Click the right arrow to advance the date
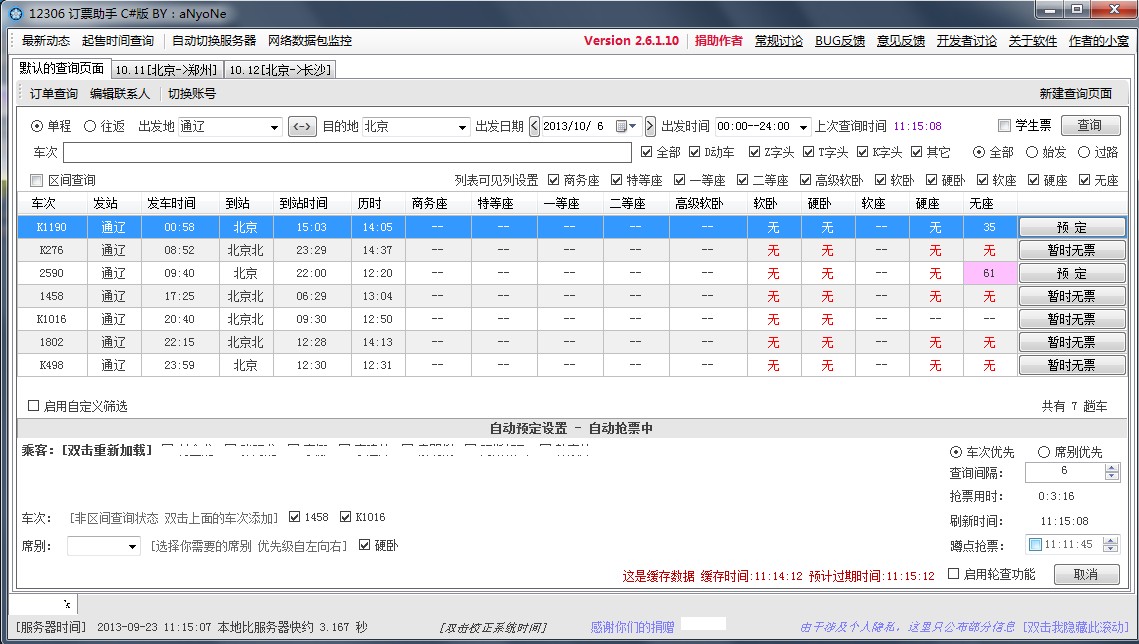The image size is (1139, 644). tap(650, 127)
